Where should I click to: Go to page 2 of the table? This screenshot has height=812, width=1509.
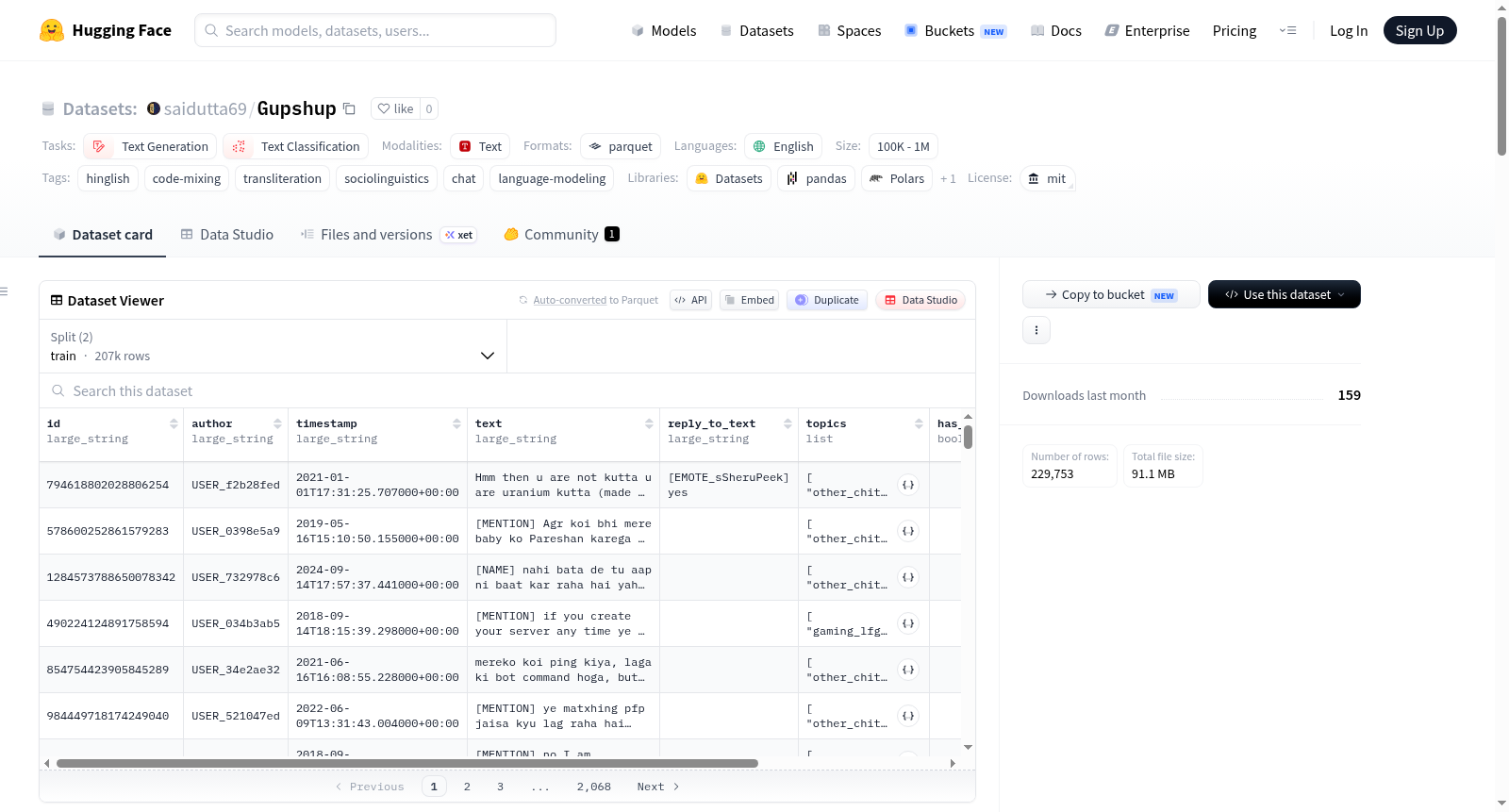467,787
